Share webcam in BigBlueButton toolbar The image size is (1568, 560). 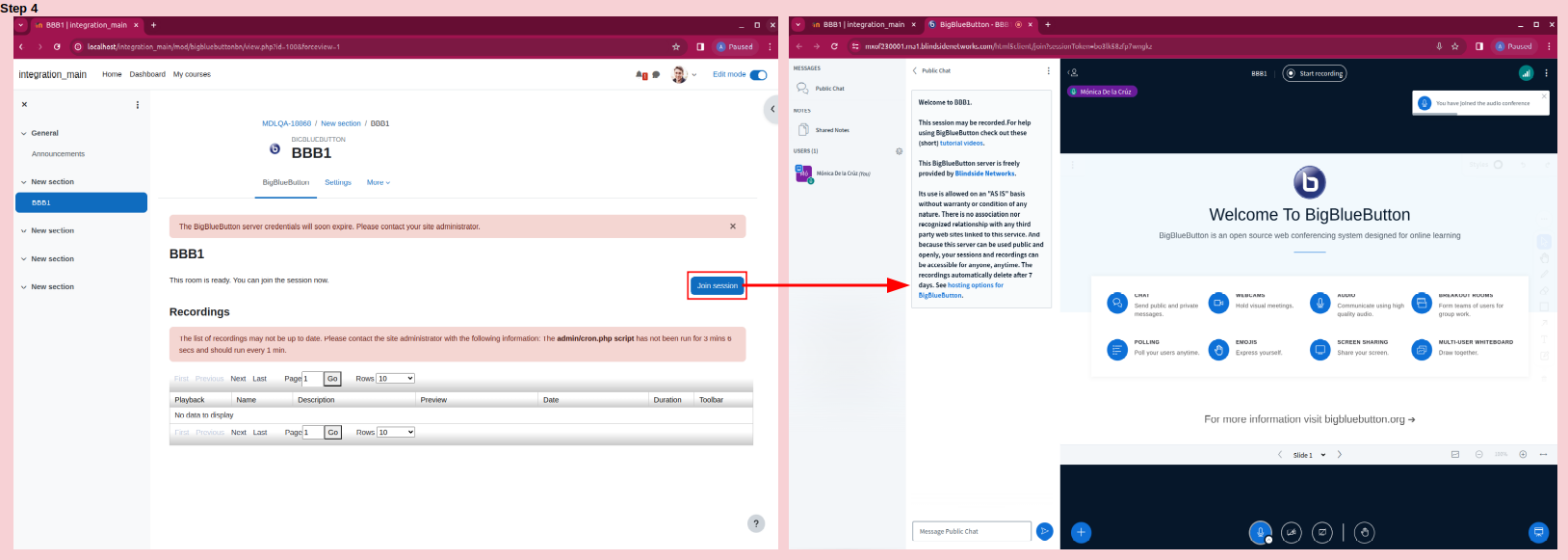coord(1292,532)
